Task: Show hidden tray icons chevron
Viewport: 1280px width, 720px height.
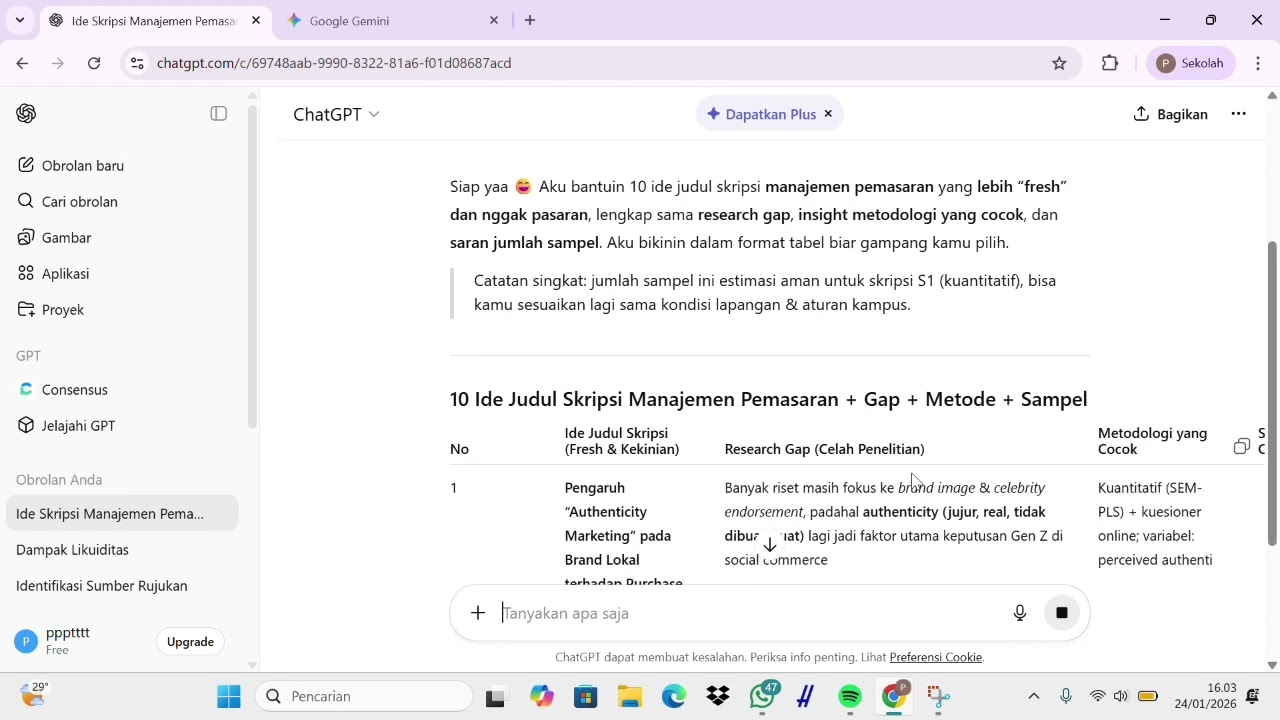Action: coord(1034,696)
